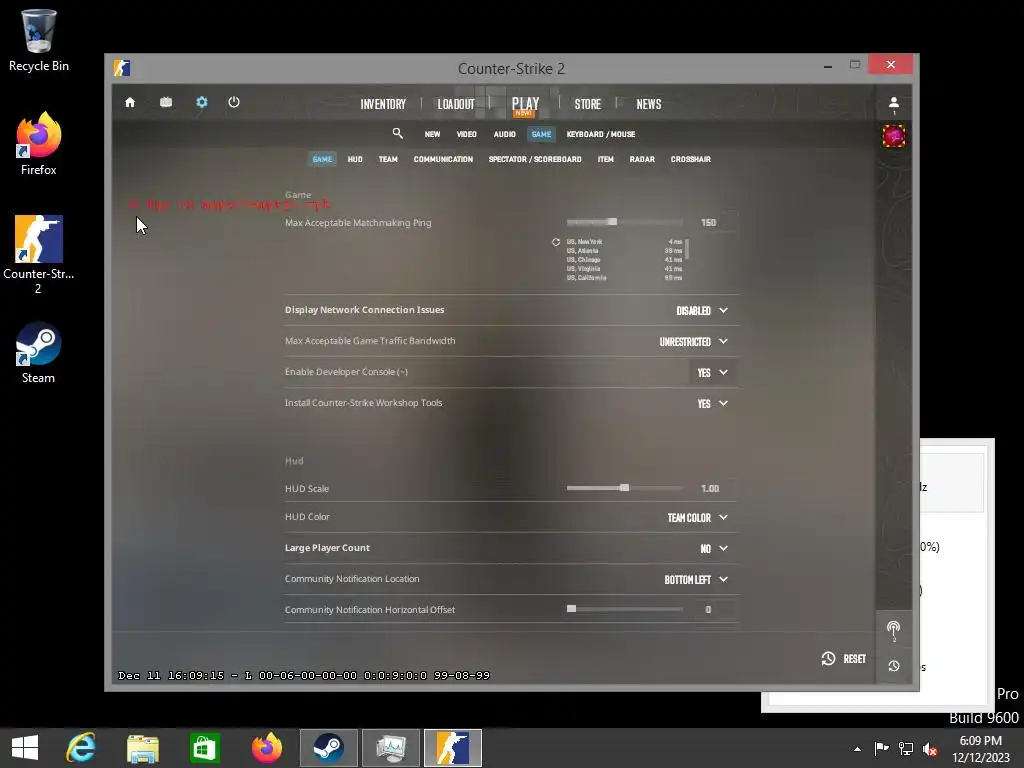1024x768 pixels.
Task: Open the Windows Store taskbar icon
Action: pos(205,748)
